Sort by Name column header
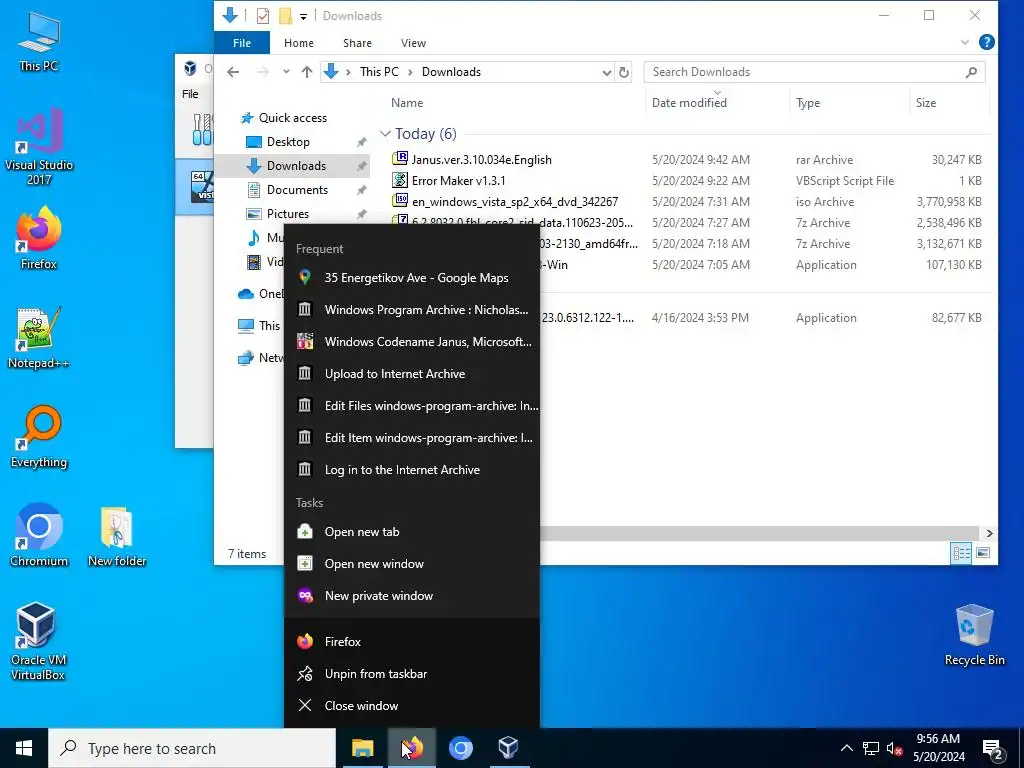Screen dimensions: 1024x768 coord(513,103)
